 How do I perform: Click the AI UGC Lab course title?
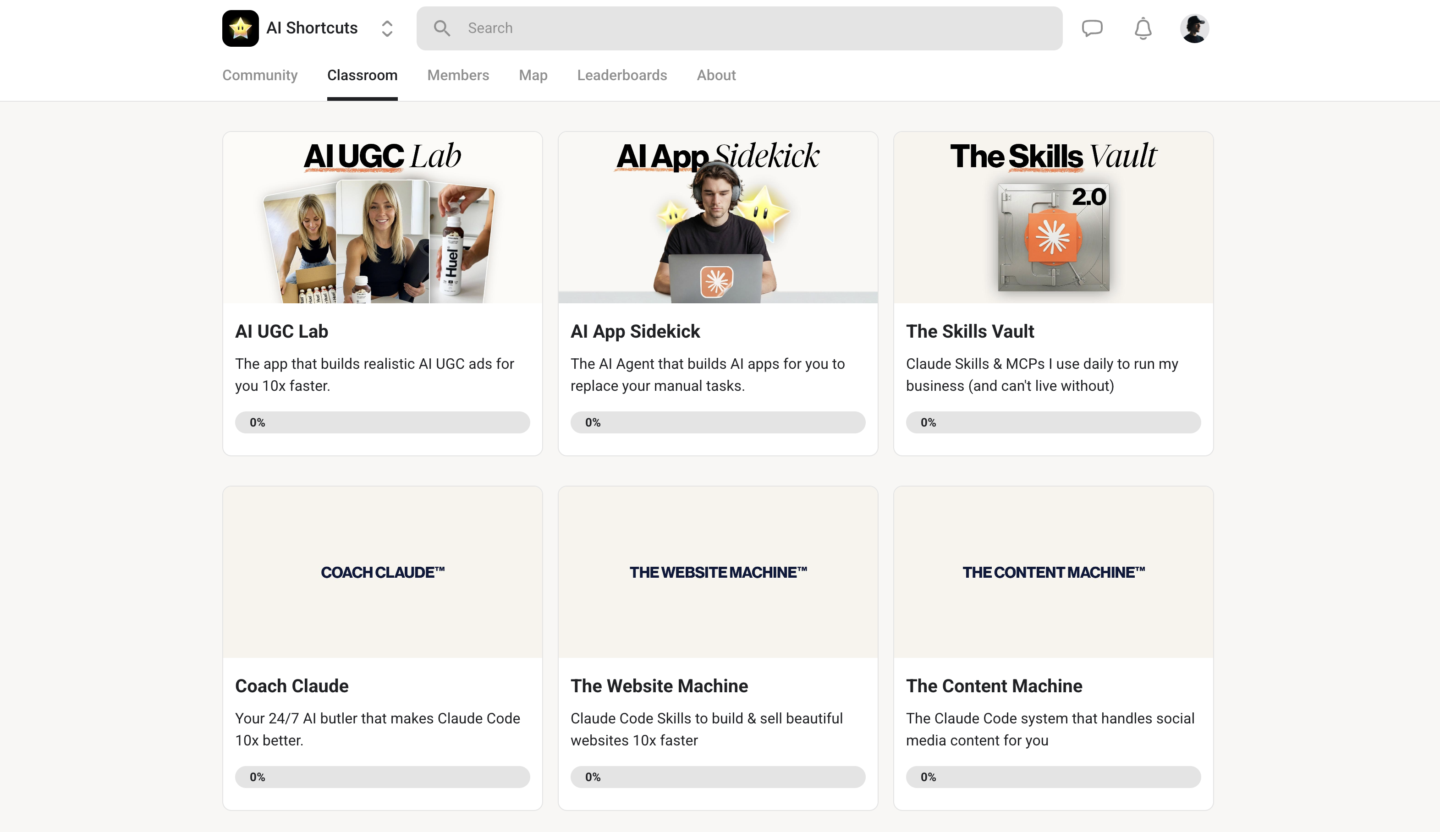[x=281, y=331]
